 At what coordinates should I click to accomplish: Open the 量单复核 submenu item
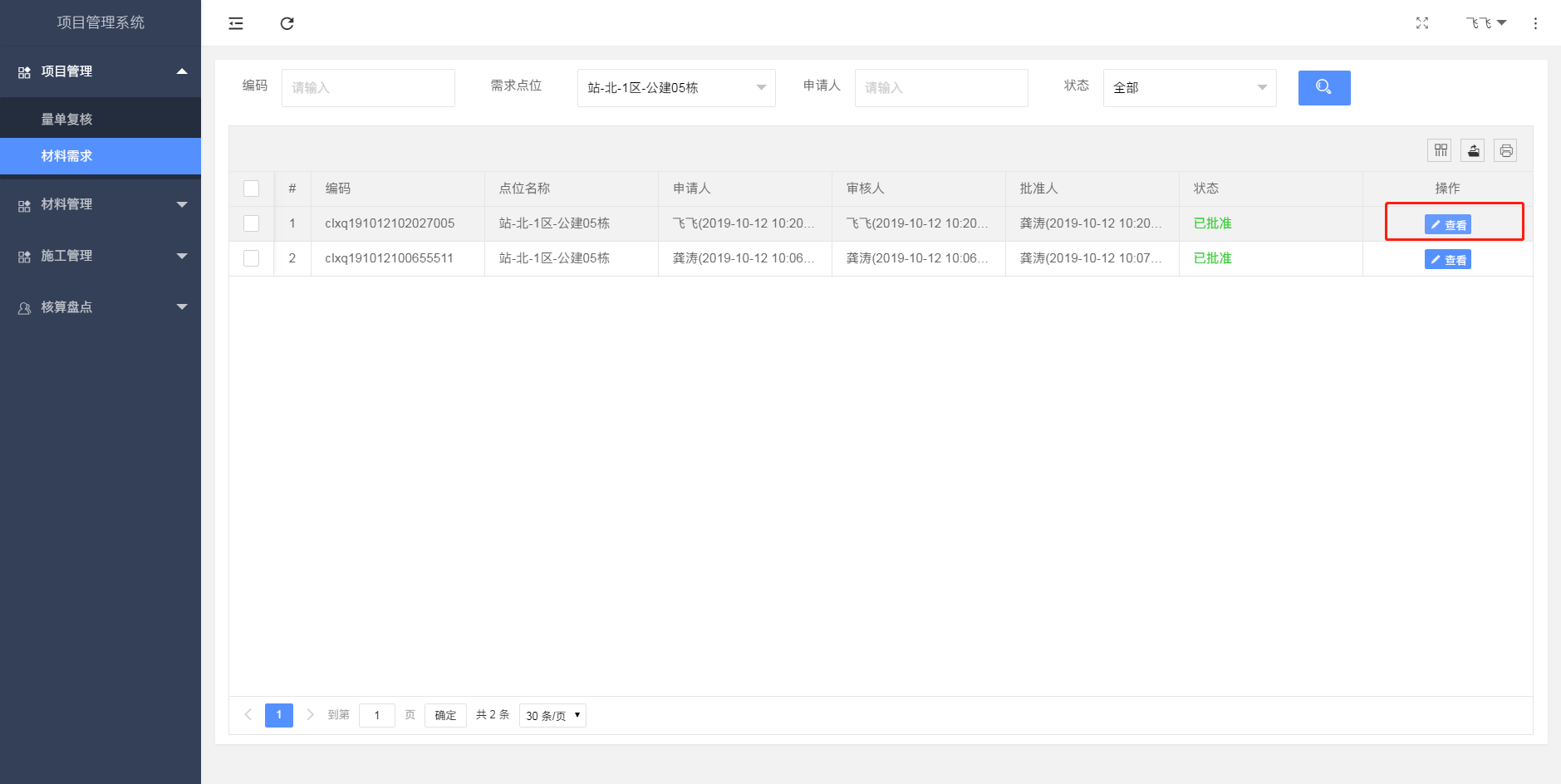click(x=101, y=120)
